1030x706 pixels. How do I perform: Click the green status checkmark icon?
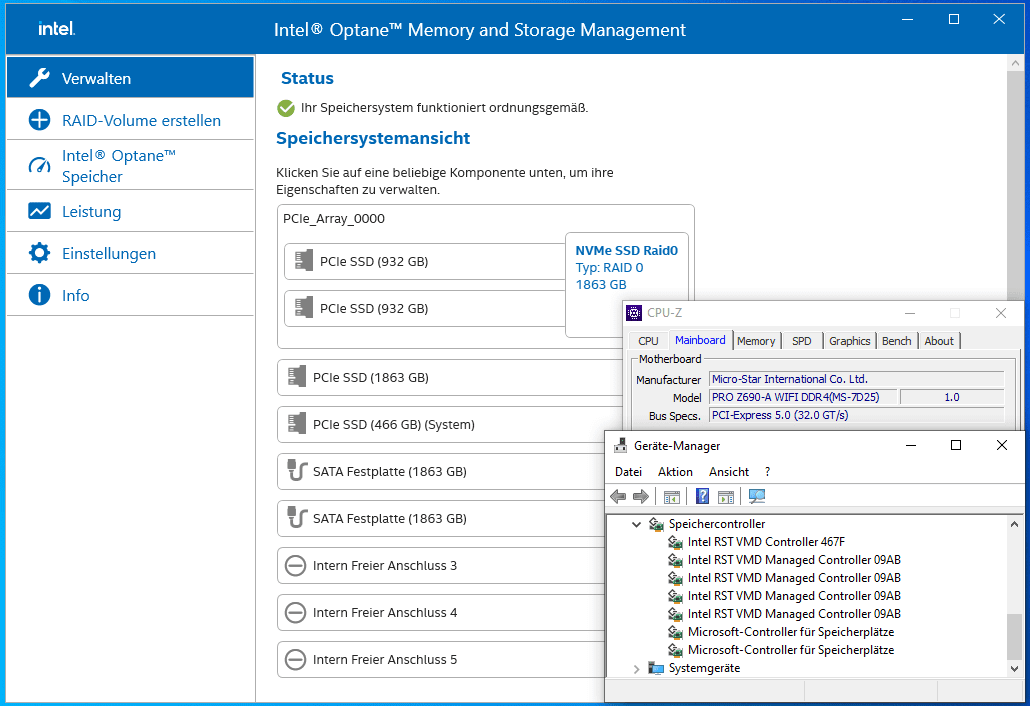pyautogui.click(x=286, y=108)
